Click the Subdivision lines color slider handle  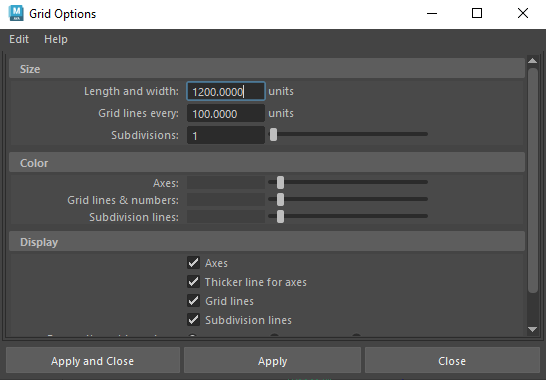pyautogui.click(x=280, y=216)
